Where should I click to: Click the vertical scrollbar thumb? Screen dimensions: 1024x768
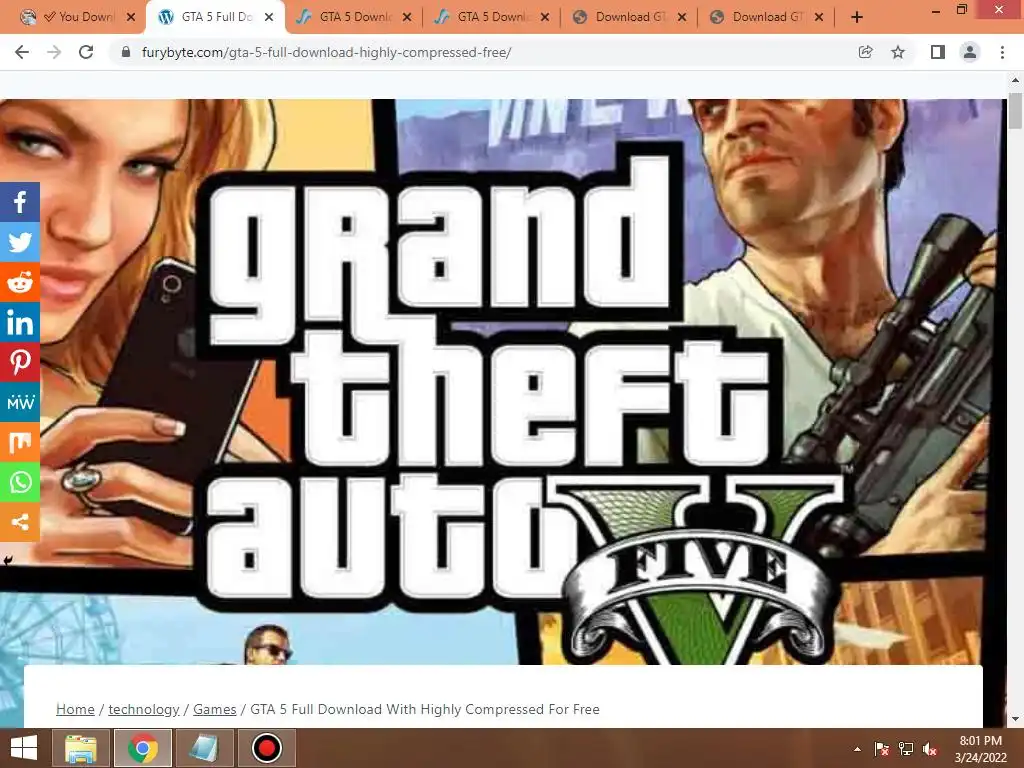point(1016,111)
